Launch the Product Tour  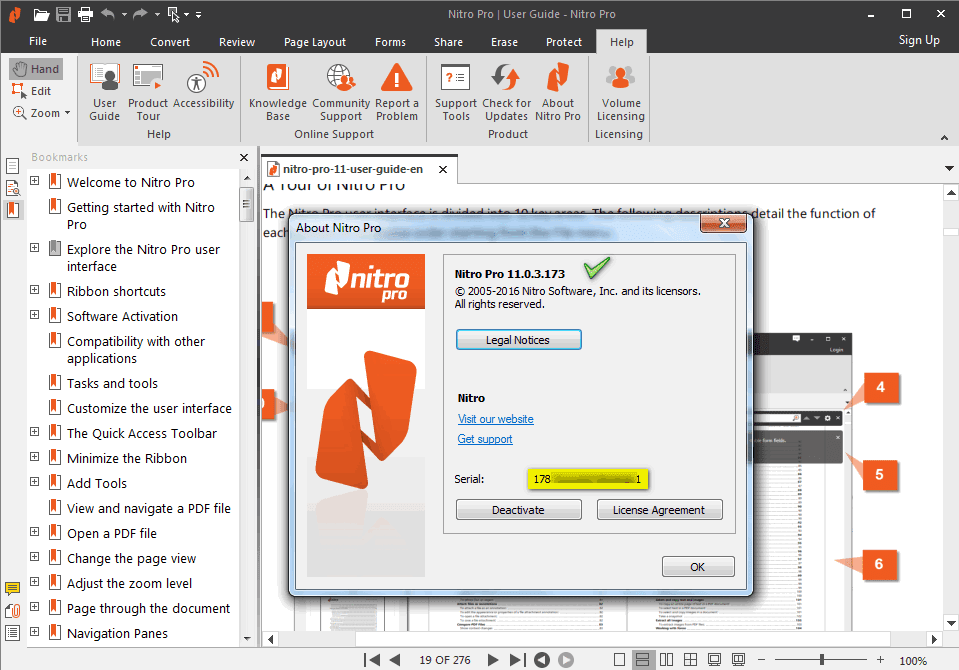click(148, 92)
